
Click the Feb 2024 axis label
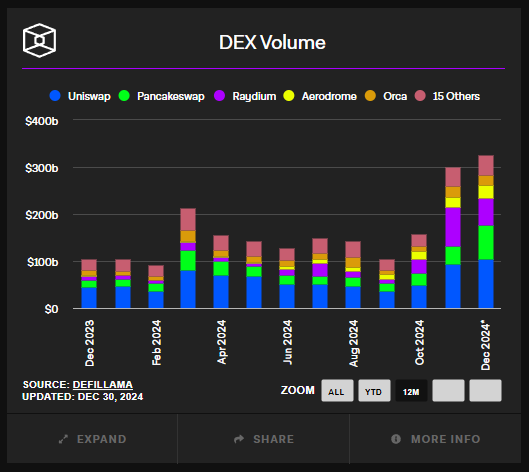point(156,342)
